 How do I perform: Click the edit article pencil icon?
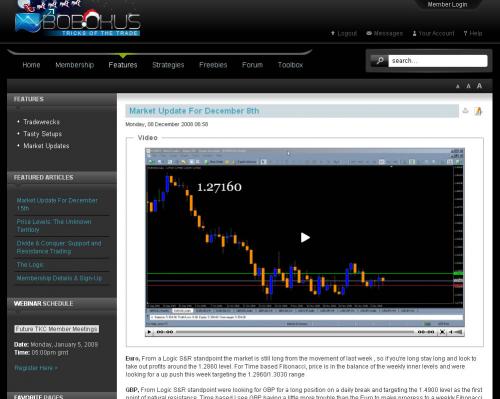click(478, 111)
